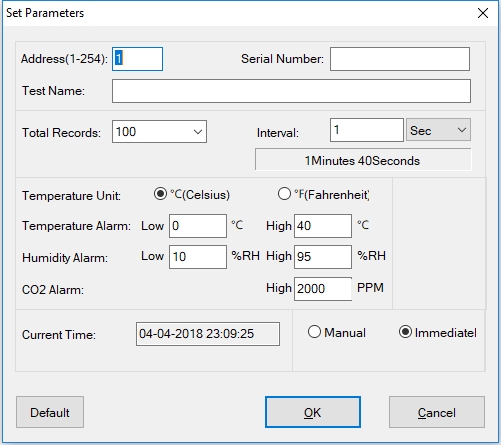Image resolution: width=501 pixels, height=445 pixels.
Task: Edit the CO2 Alarm High value
Action: point(323,289)
